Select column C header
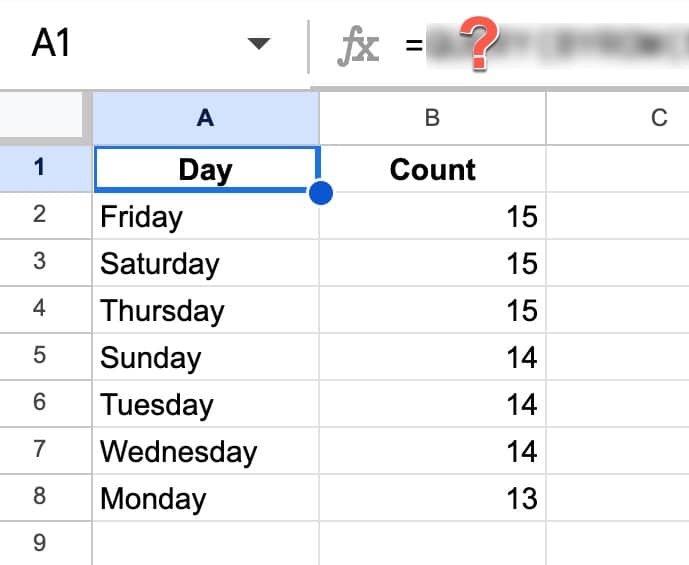This screenshot has width=689, height=565. pos(618,118)
